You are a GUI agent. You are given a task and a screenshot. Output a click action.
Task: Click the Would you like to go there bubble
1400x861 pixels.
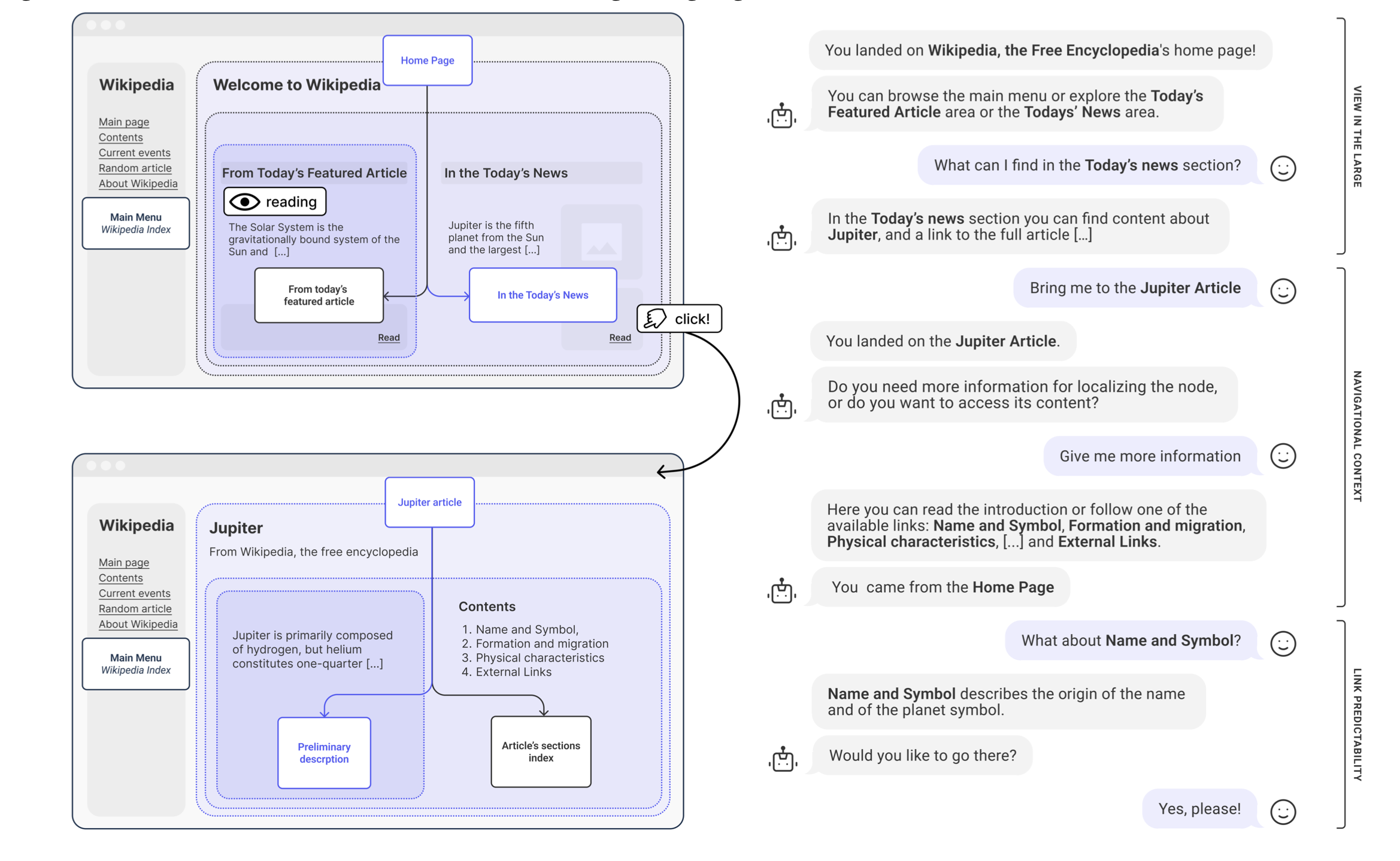point(922,756)
